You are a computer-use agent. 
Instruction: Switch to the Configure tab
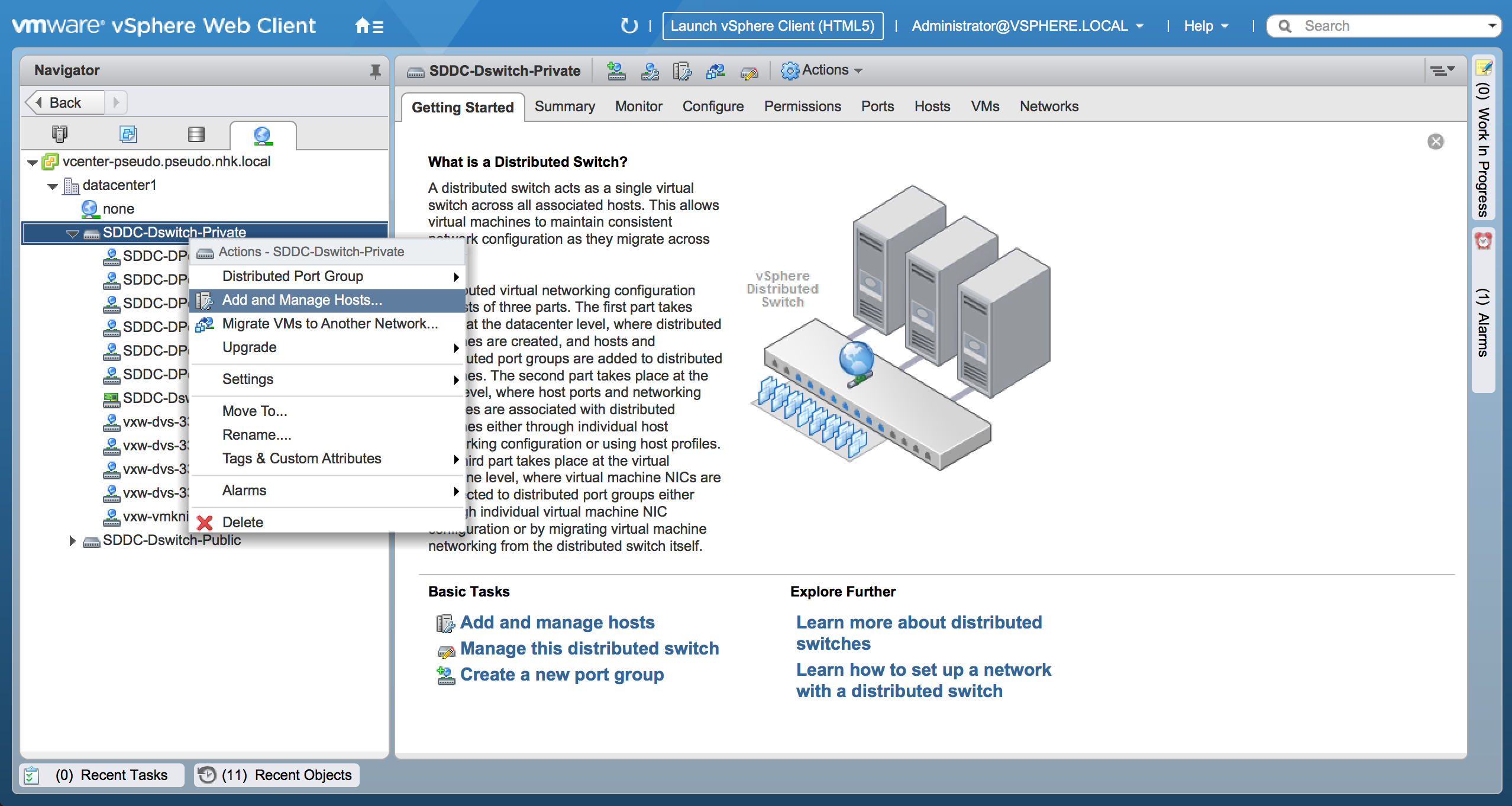click(713, 107)
